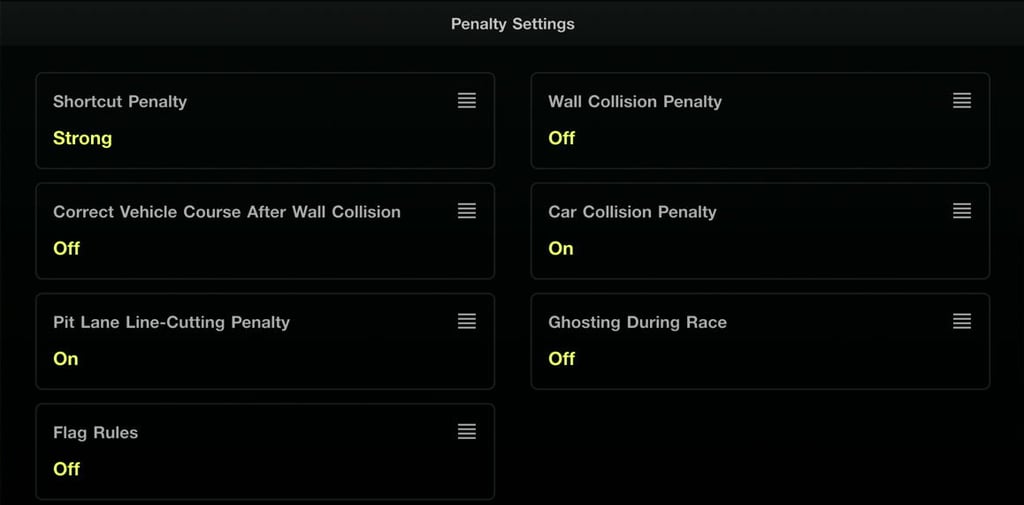Open the Strong value for Shortcut Penalty
The image size is (1024, 505).
(82, 138)
